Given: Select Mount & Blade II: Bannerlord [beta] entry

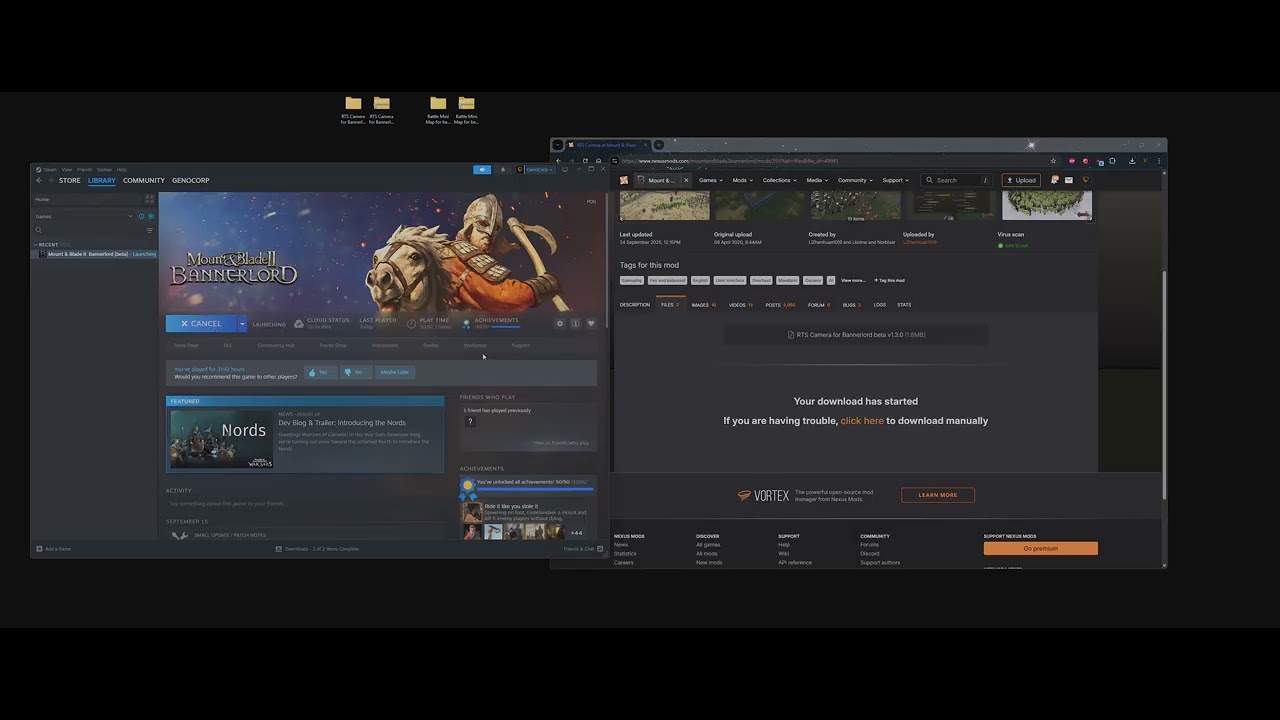Looking at the screenshot, I should coord(95,254).
